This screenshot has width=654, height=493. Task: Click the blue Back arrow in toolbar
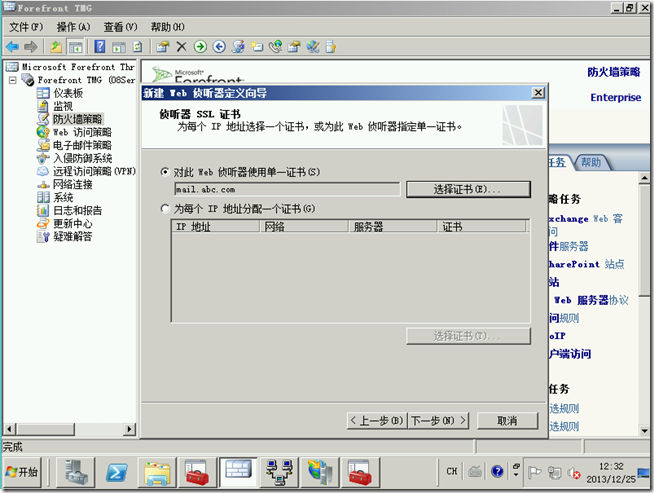pyautogui.click(x=12, y=47)
